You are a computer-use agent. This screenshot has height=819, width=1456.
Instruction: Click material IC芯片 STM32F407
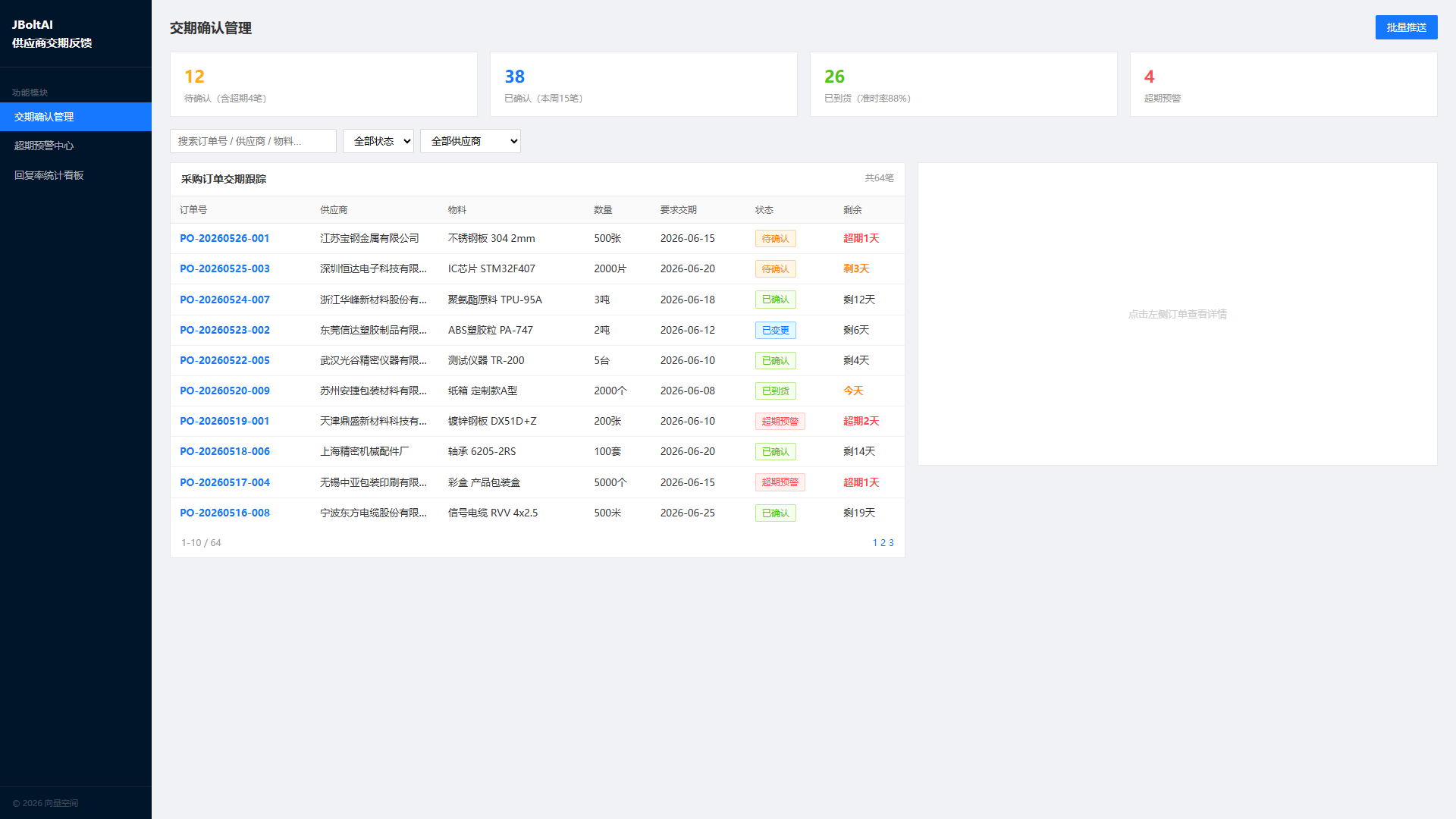click(491, 268)
